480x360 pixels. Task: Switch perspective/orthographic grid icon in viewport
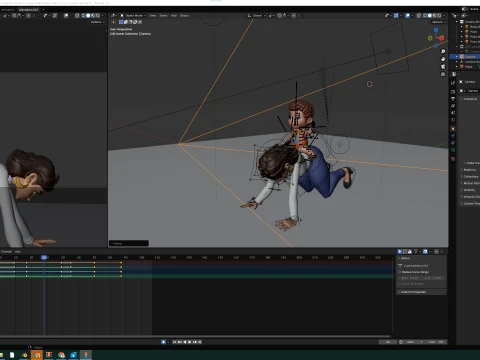click(x=443, y=74)
